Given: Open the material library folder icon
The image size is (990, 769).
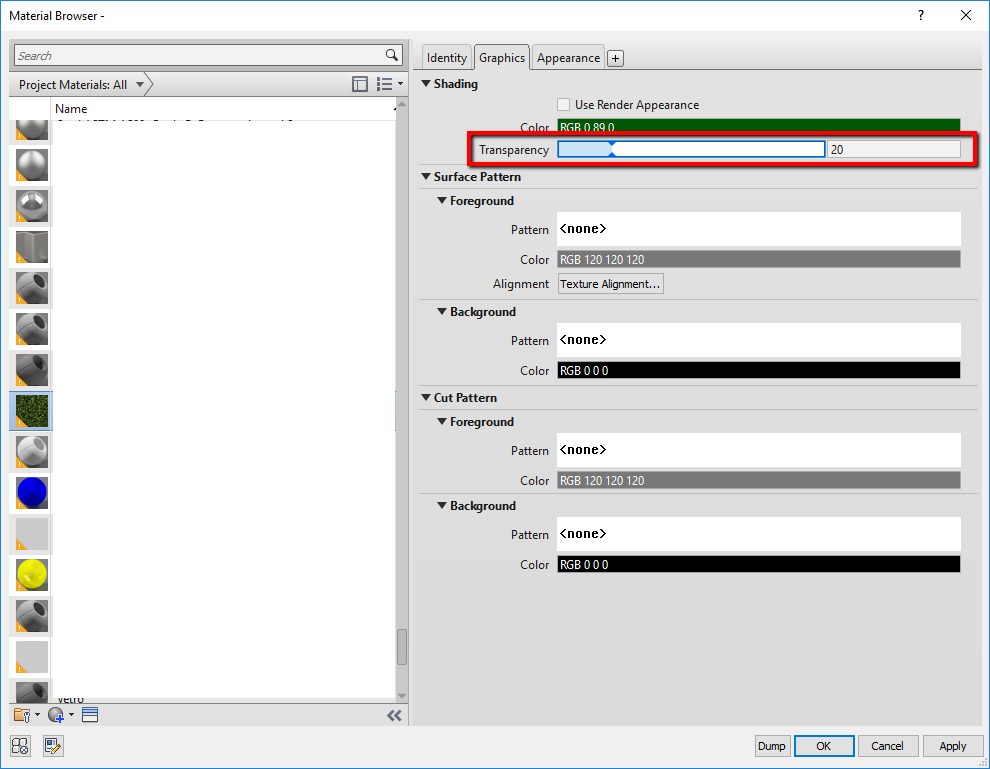Looking at the screenshot, I should click(20, 714).
